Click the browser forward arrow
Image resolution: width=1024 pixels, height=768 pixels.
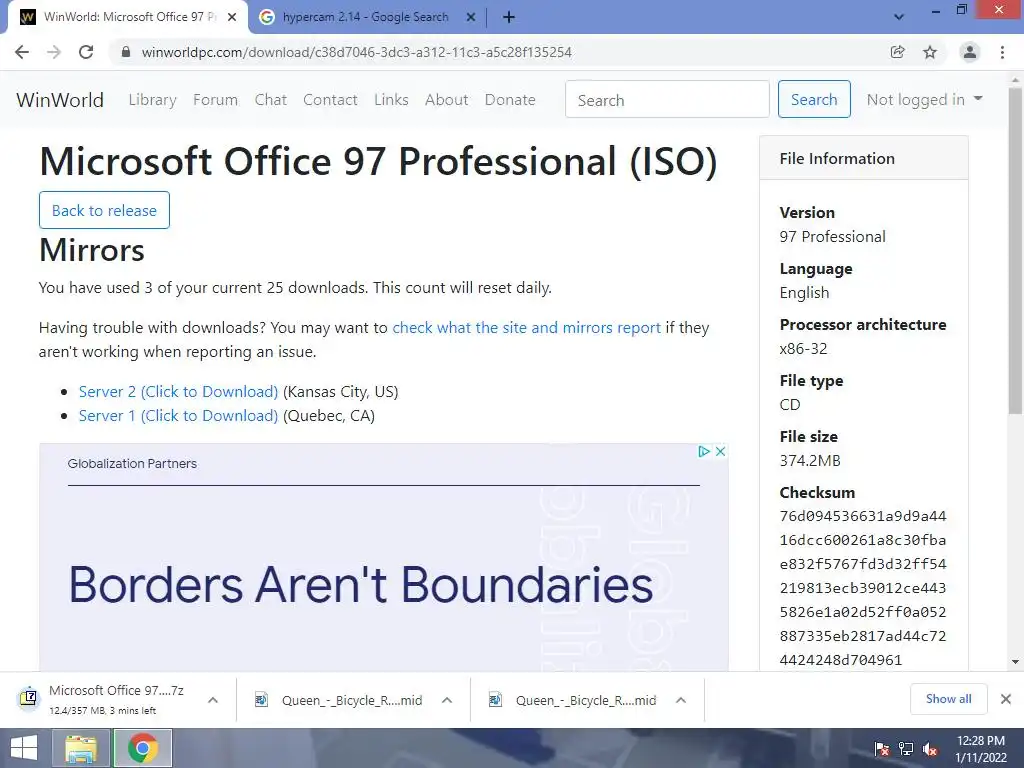pyautogui.click(x=54, y=52)
